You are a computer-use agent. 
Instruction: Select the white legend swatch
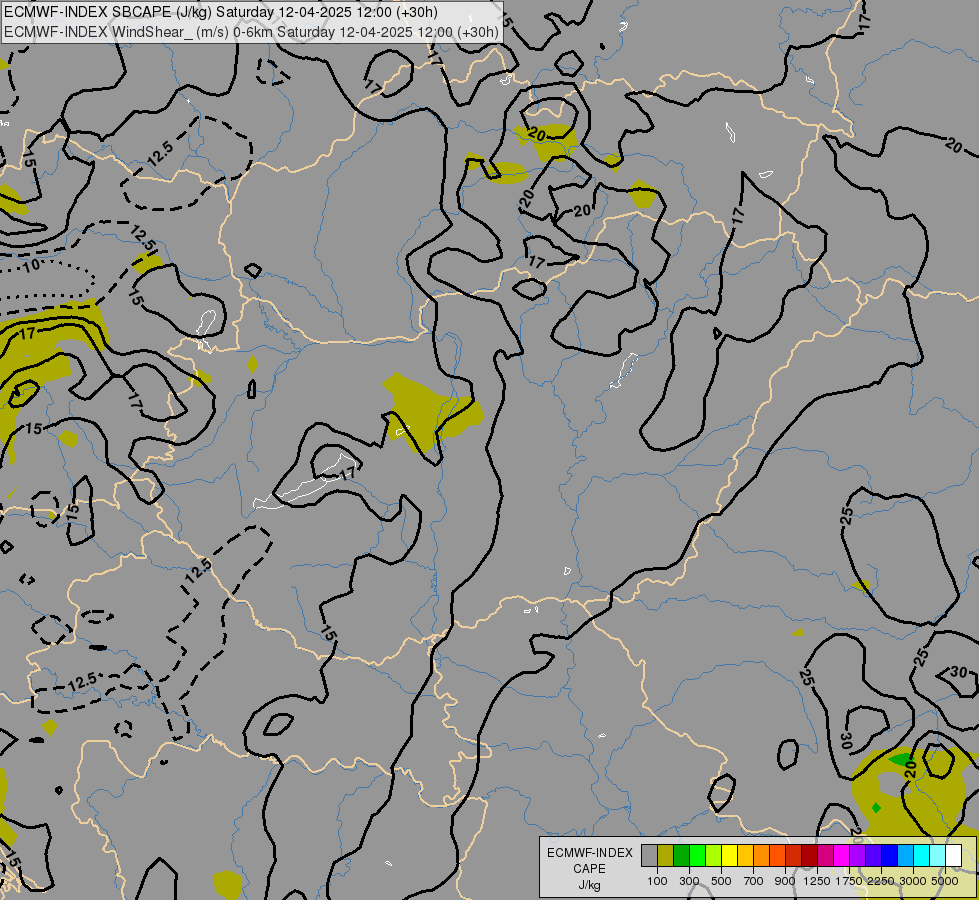(x=954, y=855)
